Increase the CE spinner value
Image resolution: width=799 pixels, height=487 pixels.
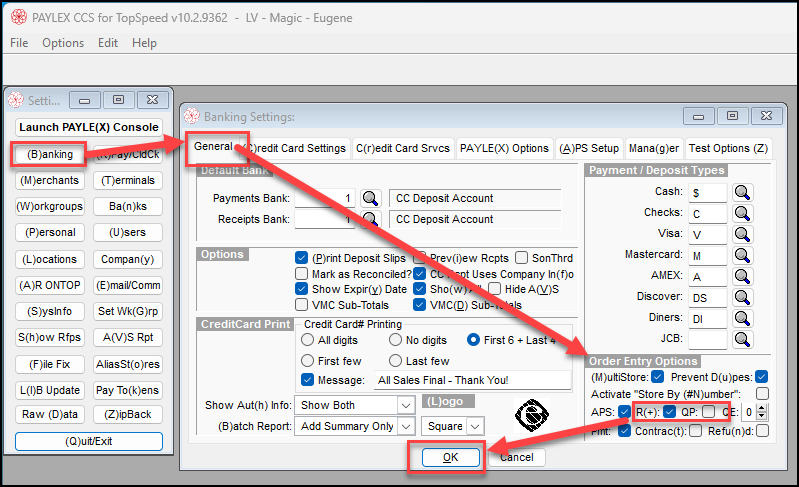point(761,408)
